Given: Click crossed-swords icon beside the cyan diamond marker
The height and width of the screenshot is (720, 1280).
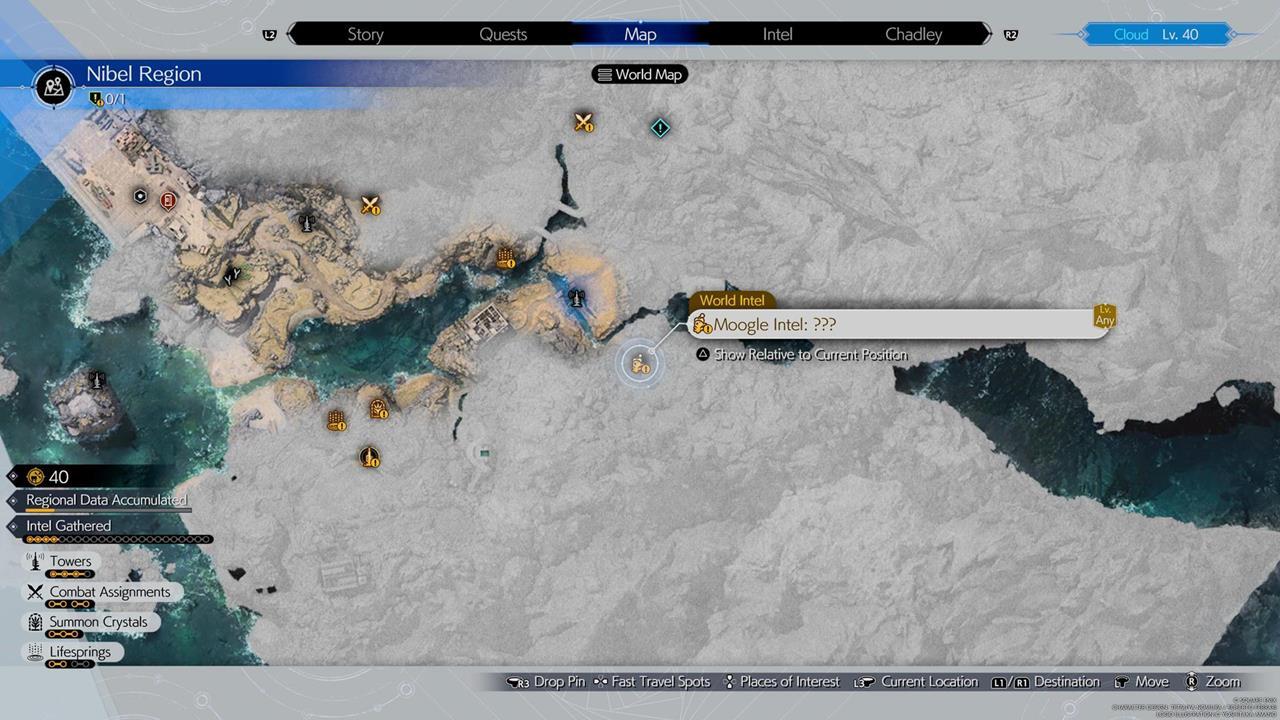Looking at the screenshot, I should pos(584,123).
